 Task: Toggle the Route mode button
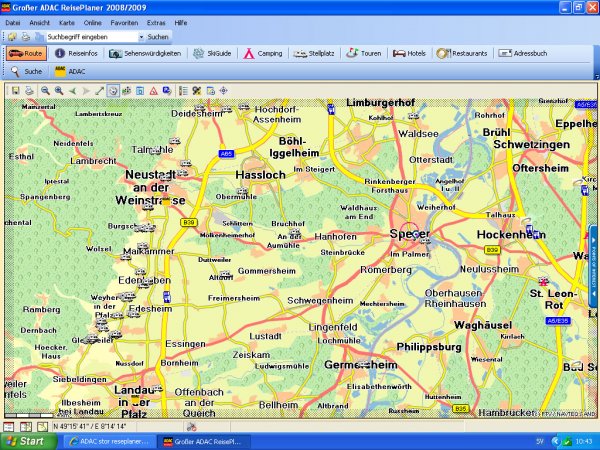tap(27, 53)
